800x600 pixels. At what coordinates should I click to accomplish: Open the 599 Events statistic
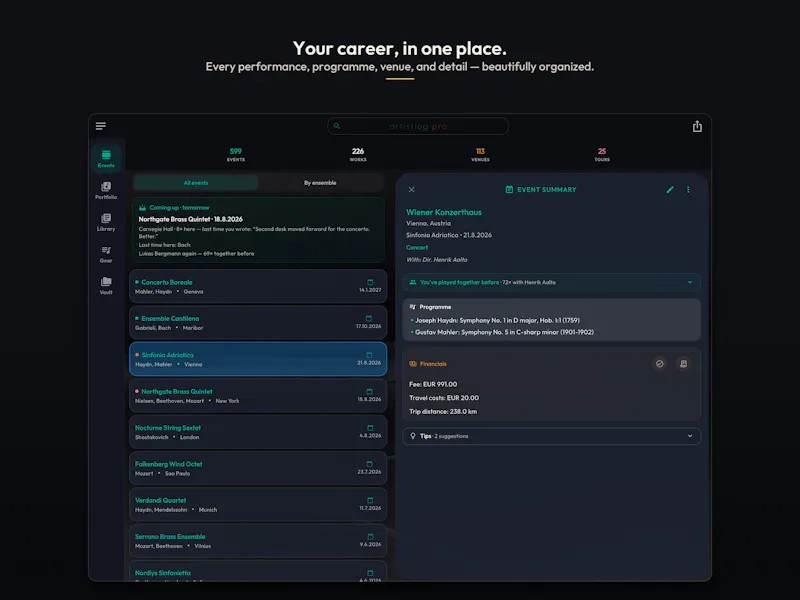click(x=236, y=155)
